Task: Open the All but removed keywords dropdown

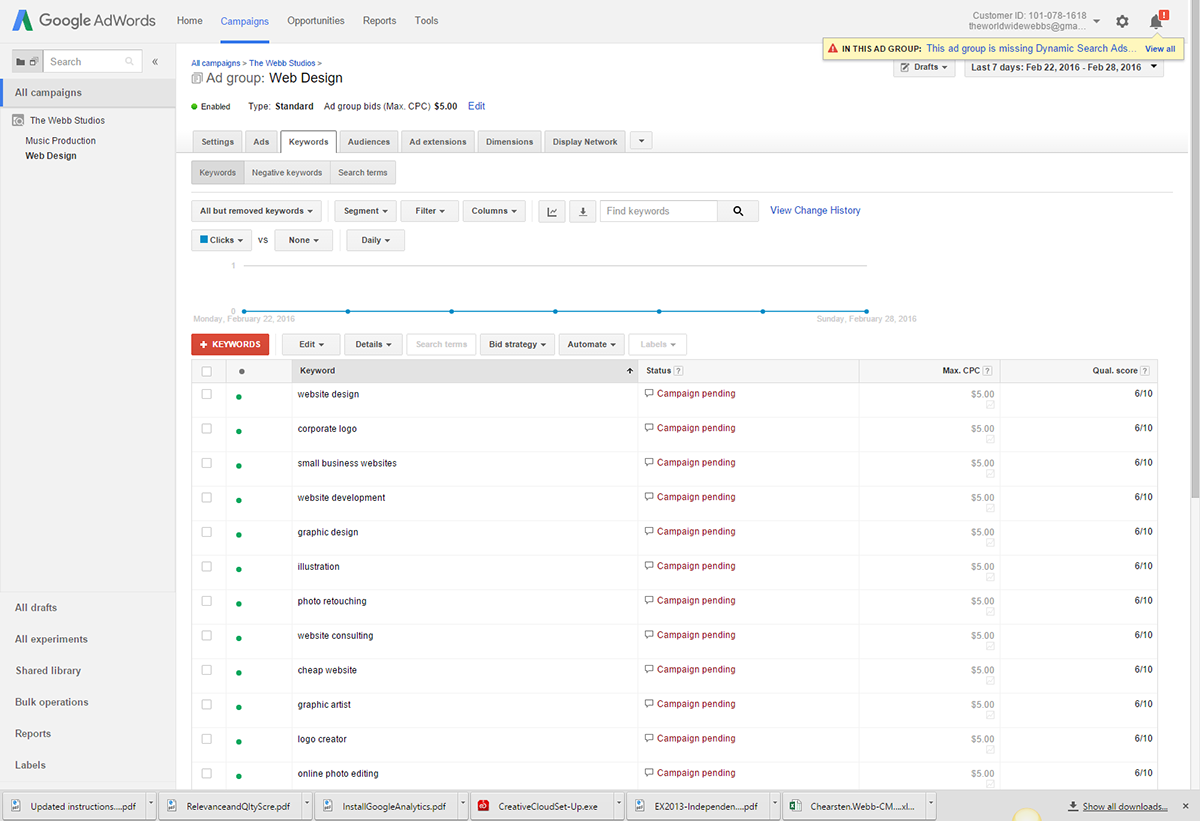Action: [256, 211]
